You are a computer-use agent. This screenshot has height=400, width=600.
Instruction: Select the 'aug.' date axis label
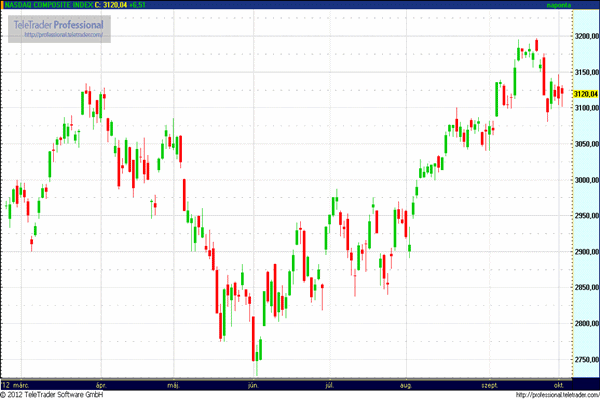[406, 383]
